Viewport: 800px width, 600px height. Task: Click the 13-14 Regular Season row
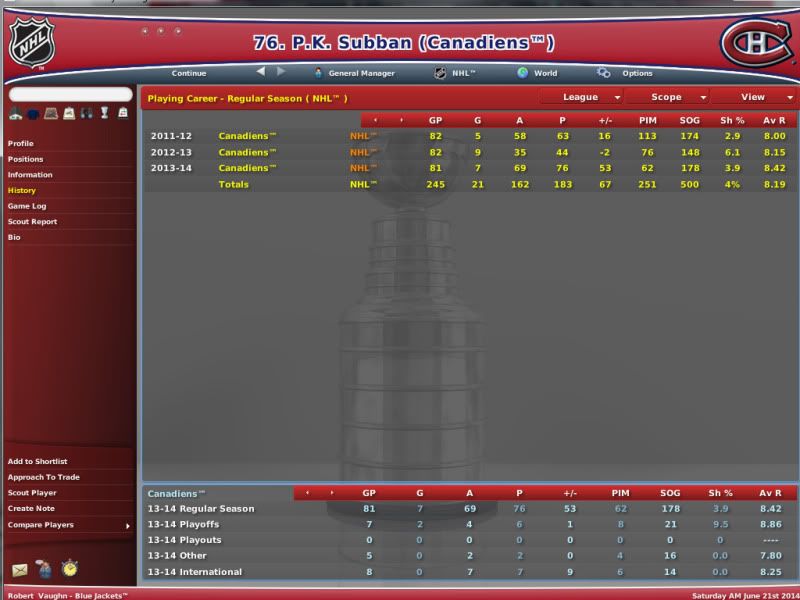coord(470,509)
